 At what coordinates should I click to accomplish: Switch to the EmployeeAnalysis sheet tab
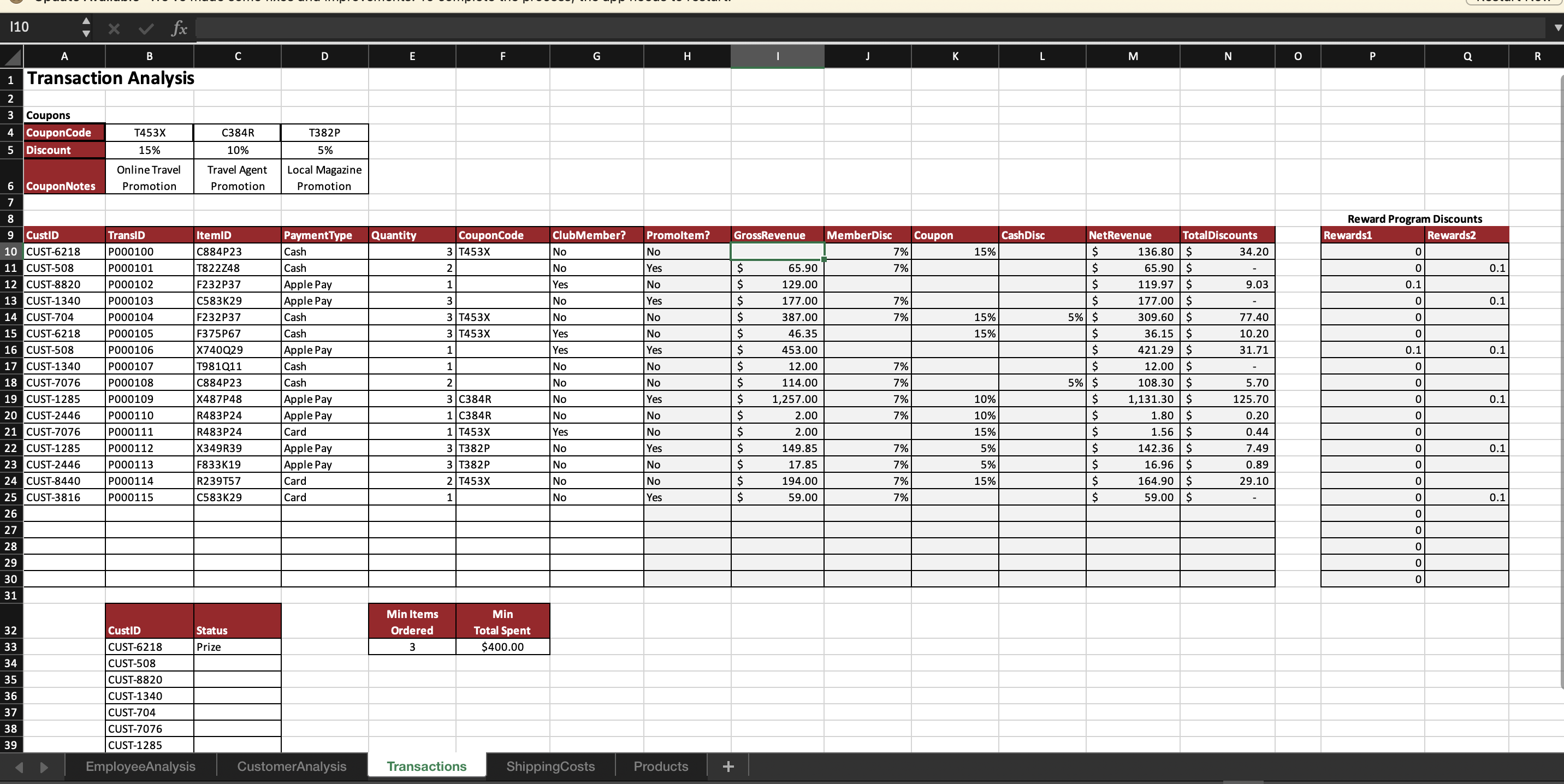click(x=140, y=766)
